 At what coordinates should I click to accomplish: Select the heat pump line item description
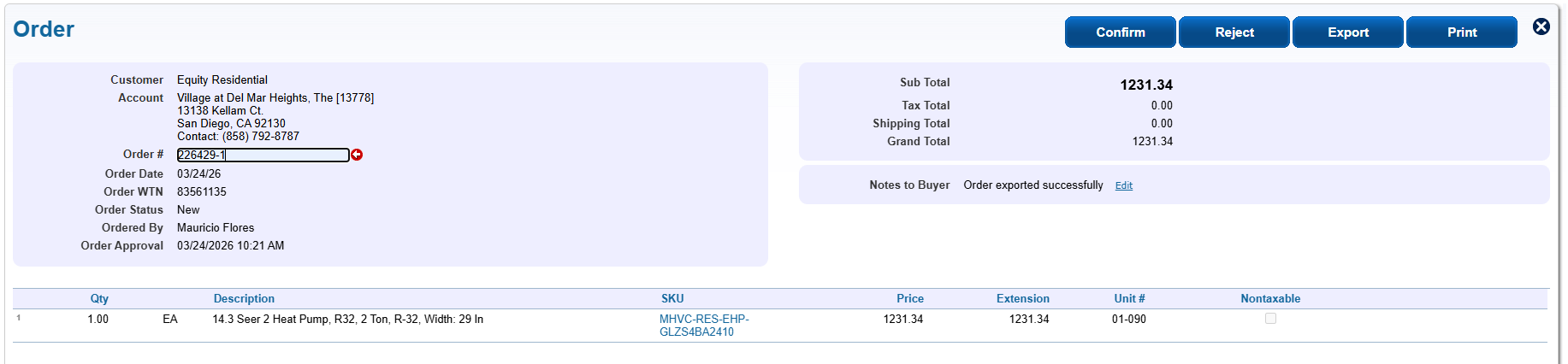[x=347, y=320]
